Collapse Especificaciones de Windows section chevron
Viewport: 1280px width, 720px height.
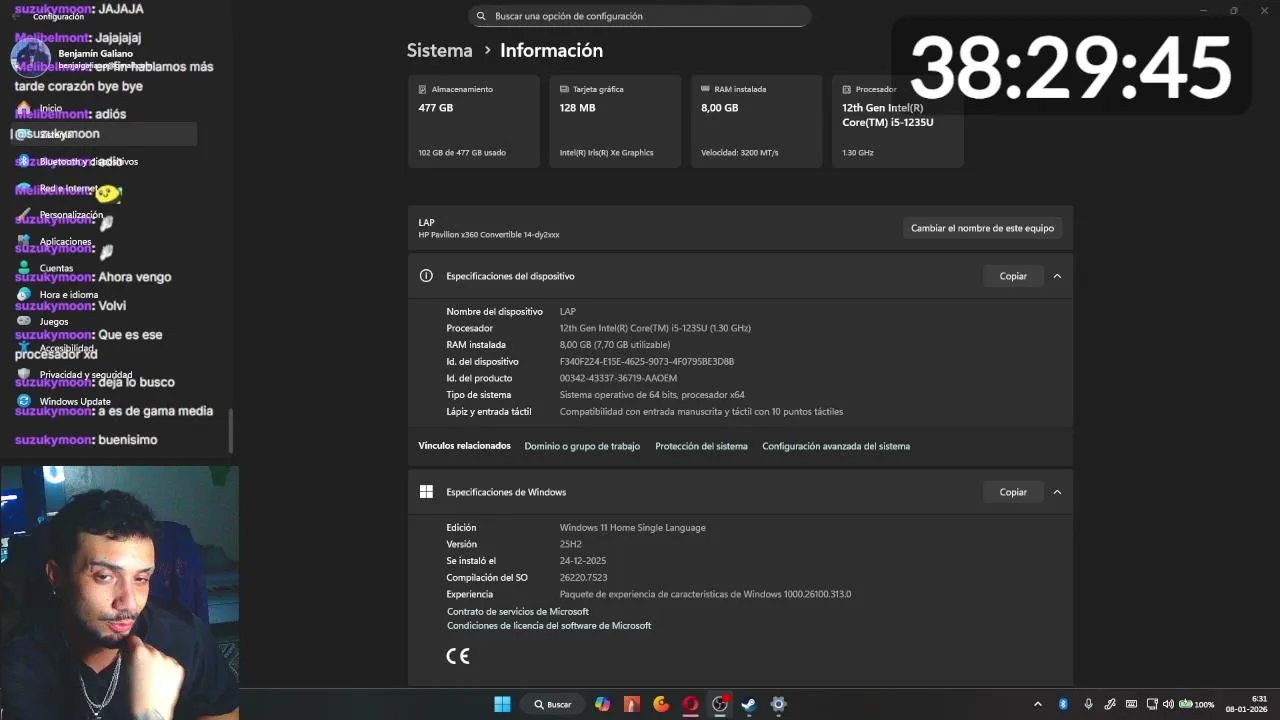pos(1057,492)
